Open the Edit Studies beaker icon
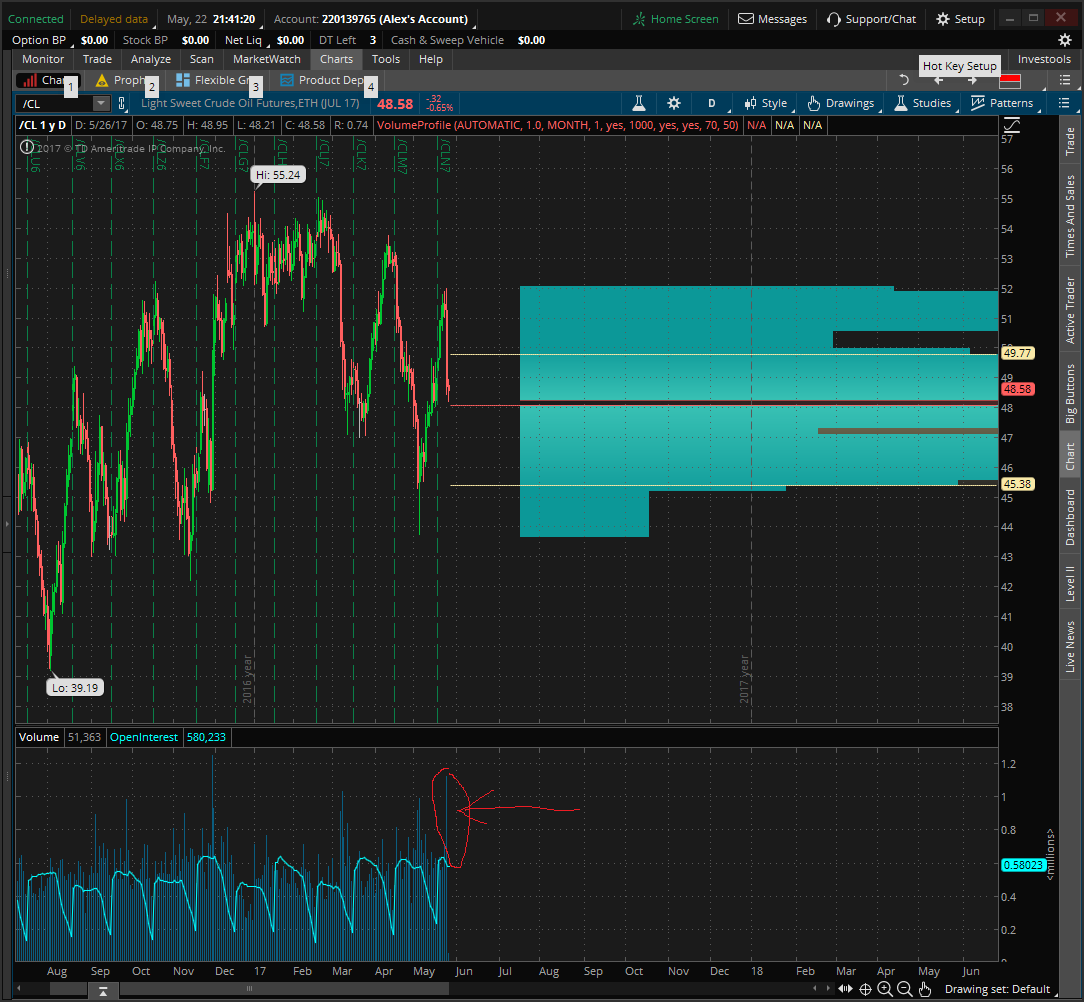 click(639, 103)
